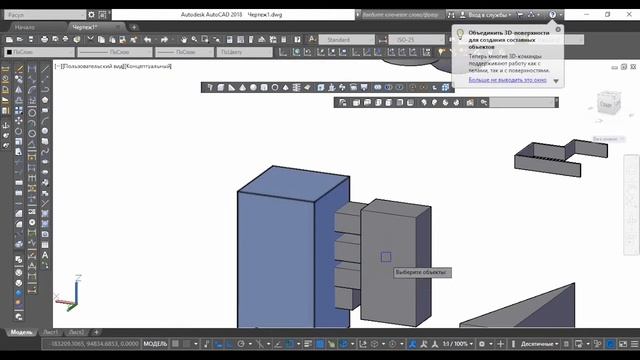Open the Named Views manager icon
The width and height of the screenshot is (640, 360).
coord(343,102)
